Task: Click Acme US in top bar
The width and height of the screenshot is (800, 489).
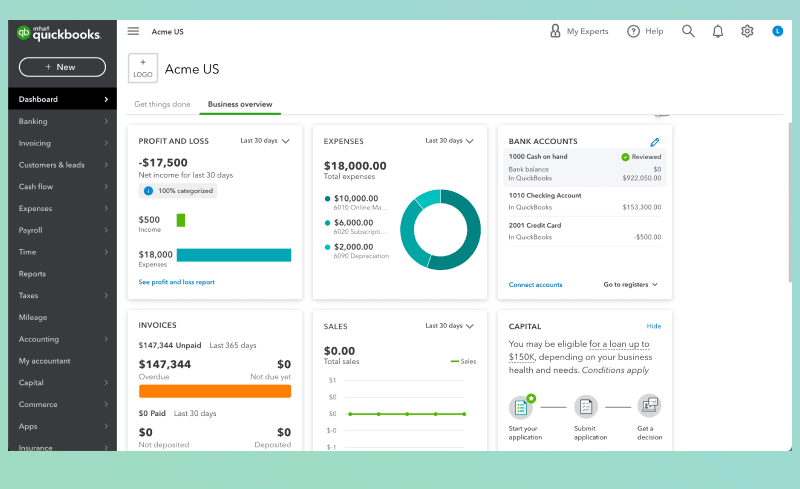Action: [x=167, y=32]
